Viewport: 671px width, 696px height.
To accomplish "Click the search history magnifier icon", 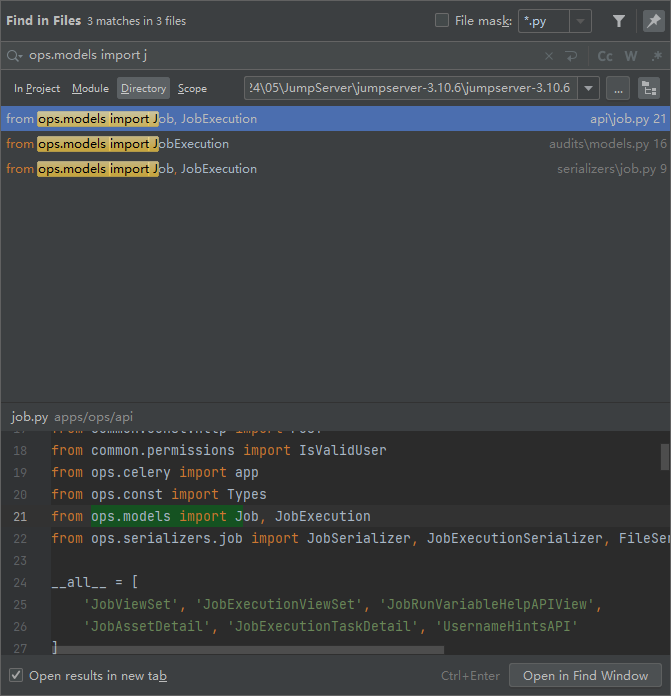I will 14,56.
